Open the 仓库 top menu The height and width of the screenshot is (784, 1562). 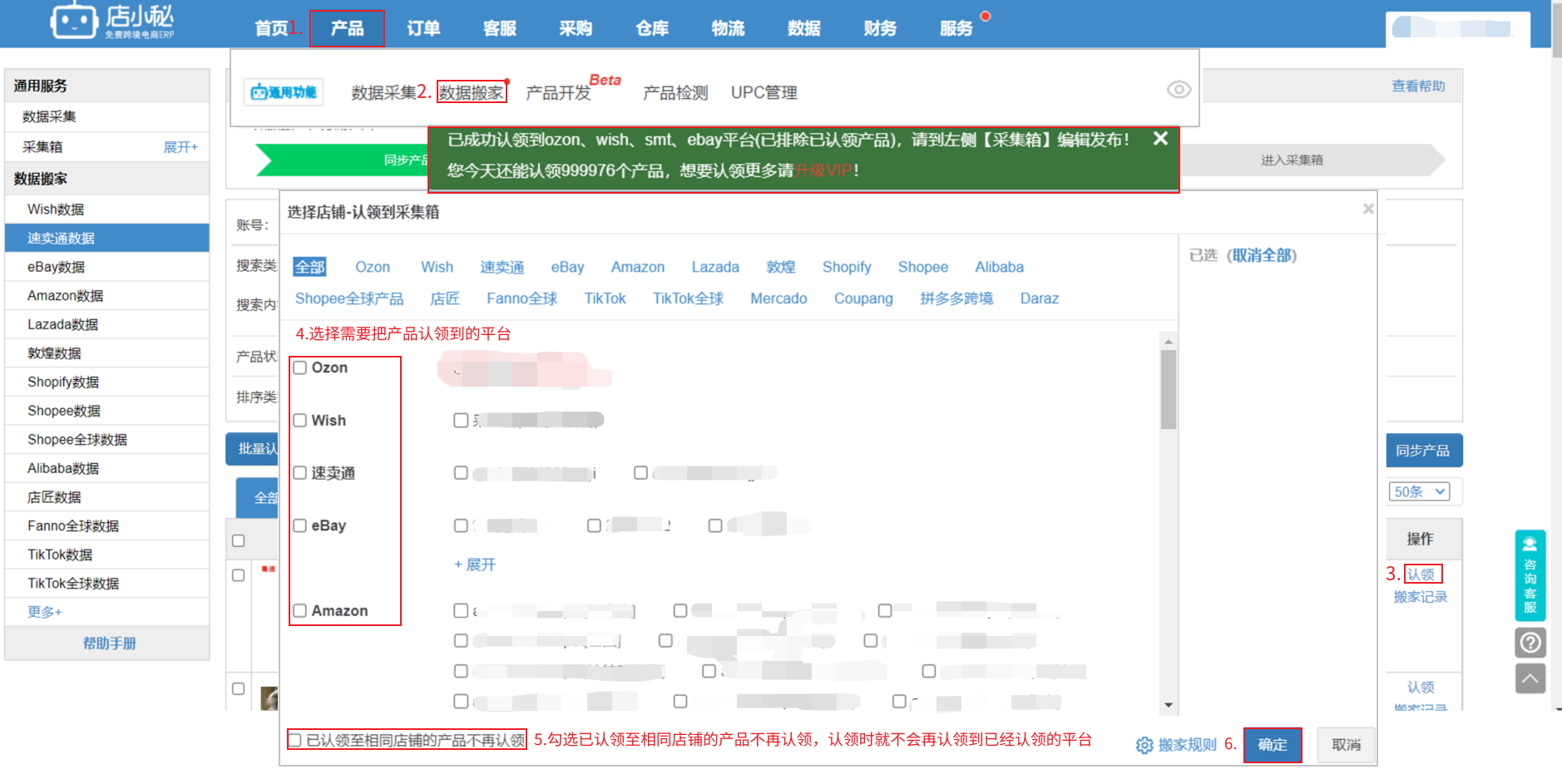tap(652, 28)
